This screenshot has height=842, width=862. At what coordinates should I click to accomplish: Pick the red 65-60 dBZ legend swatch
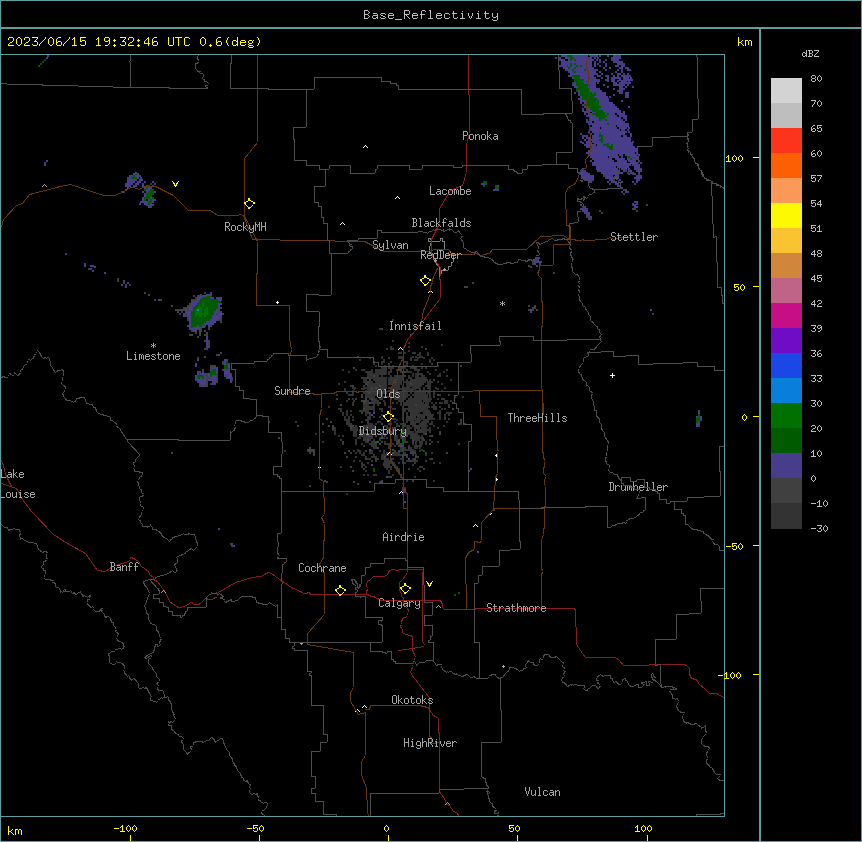pos(786,140)
